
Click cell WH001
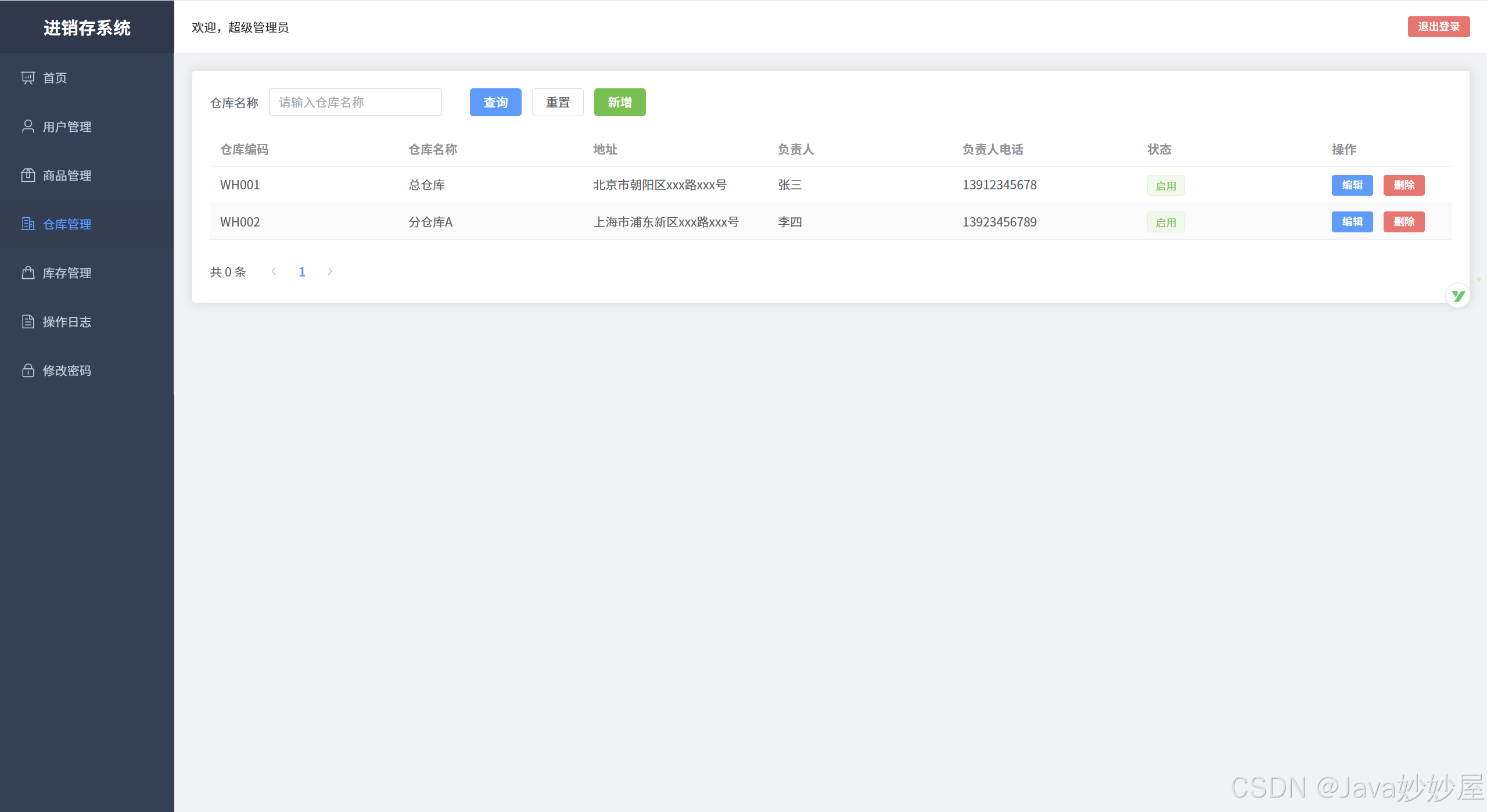tap(240, 185)
